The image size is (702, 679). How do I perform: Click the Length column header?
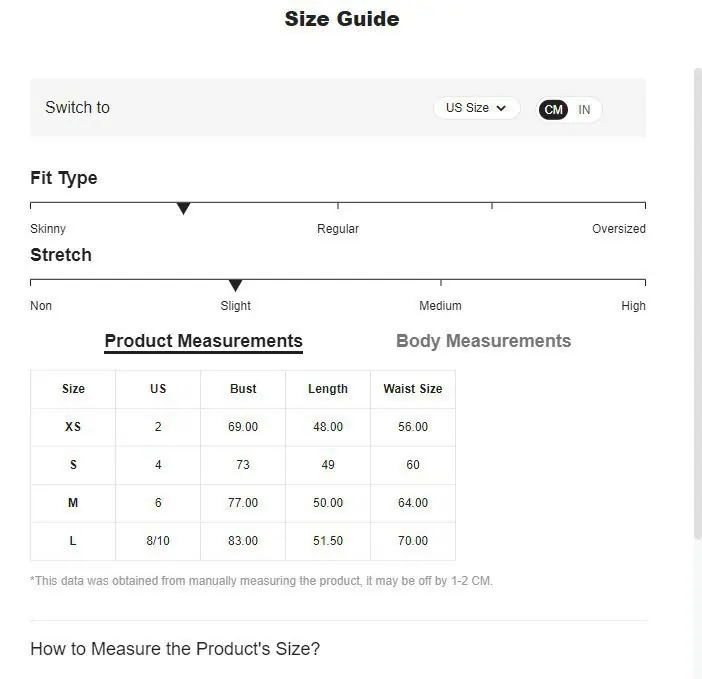(x=328, y=389)
